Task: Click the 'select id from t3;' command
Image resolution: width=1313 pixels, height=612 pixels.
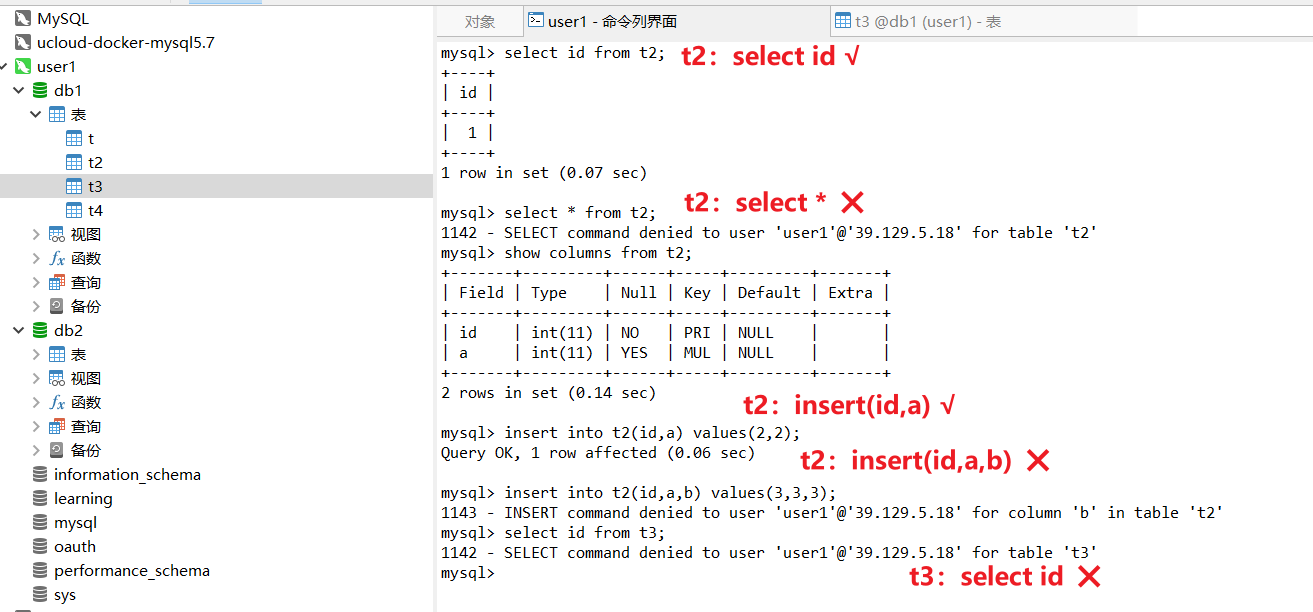Action: point(584,533)
